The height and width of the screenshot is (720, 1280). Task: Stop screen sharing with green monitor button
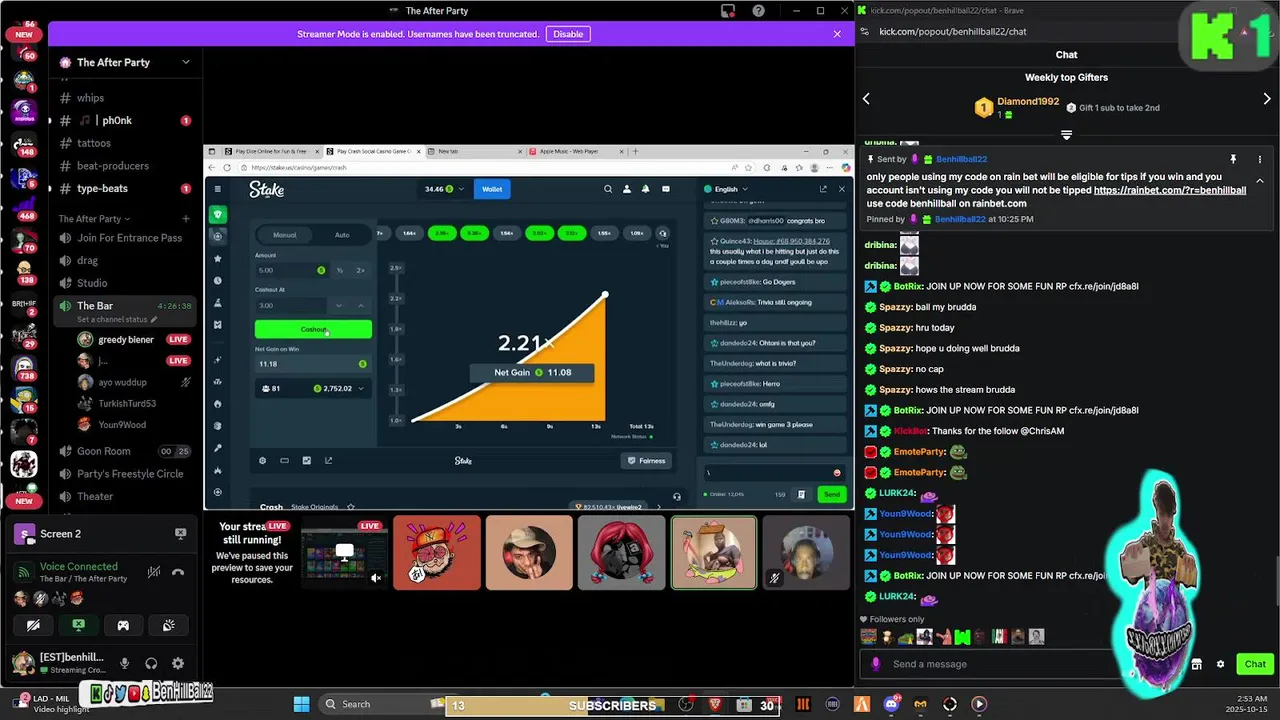coord(78,625)
